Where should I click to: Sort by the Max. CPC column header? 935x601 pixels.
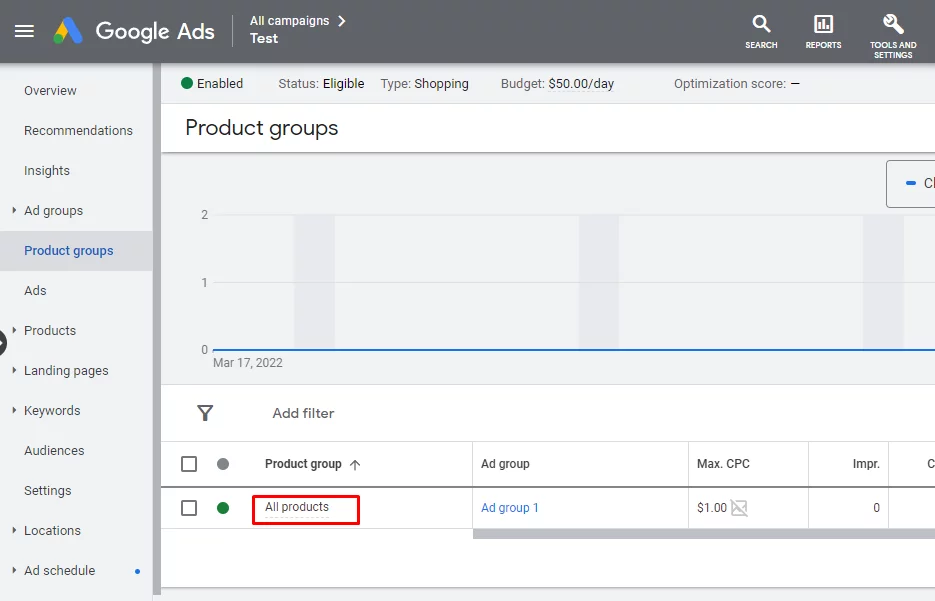(723, 464)
